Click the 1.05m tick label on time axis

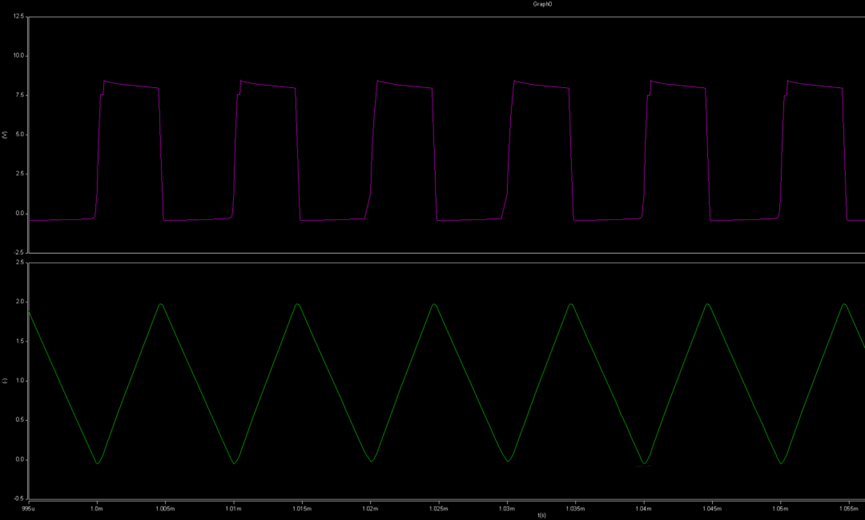coord(781,507)
